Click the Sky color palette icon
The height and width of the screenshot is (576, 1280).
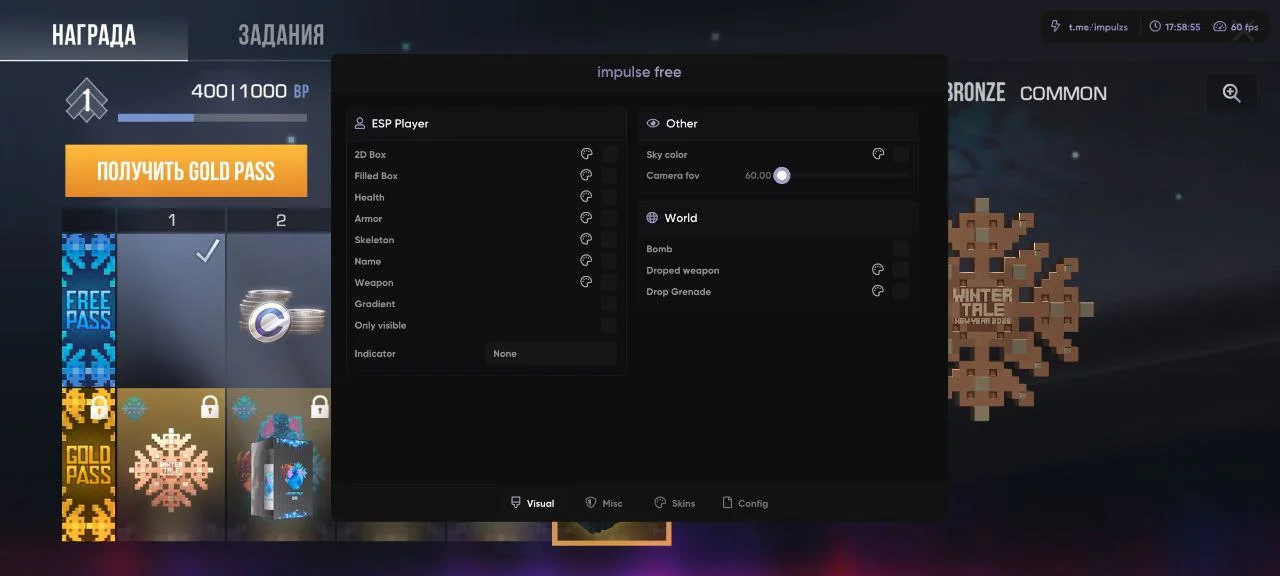(878, 154)
